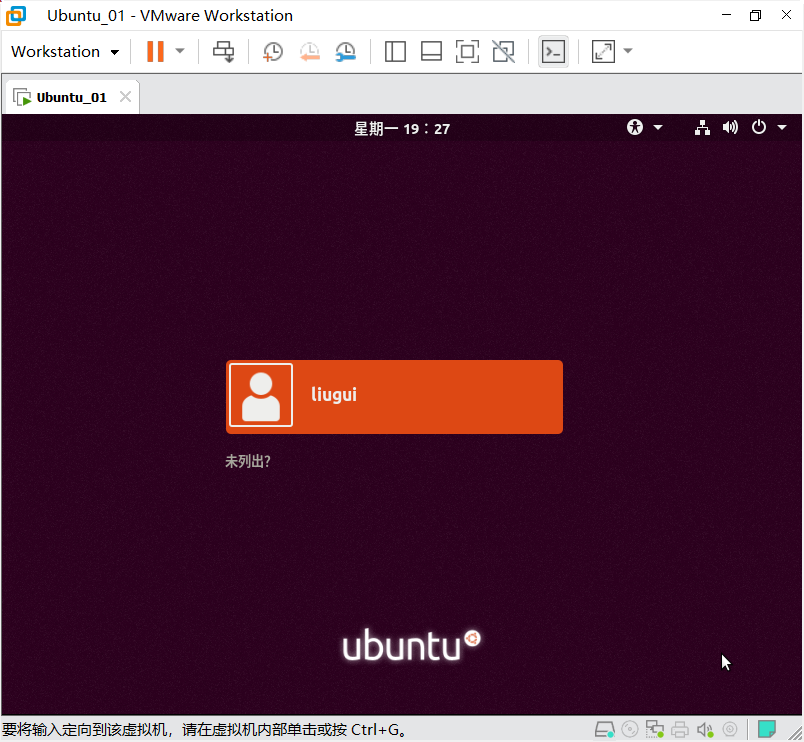Click the hard disk status icon
This screenshot has width=804, height=742.
click(x=605, y=729)
